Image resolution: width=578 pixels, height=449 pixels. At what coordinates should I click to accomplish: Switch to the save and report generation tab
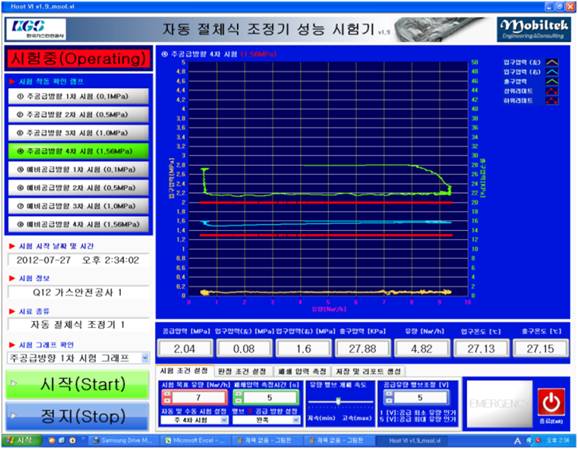[368, 371]
